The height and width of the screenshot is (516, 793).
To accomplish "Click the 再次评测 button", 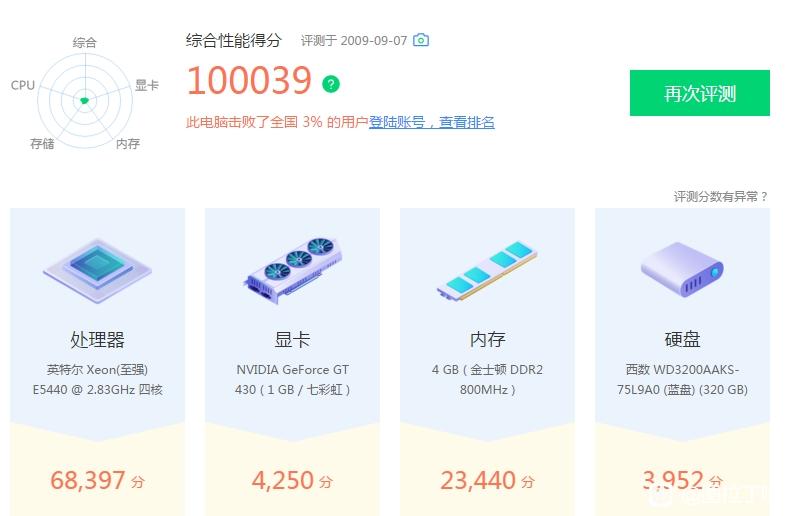I will point(699,93).
